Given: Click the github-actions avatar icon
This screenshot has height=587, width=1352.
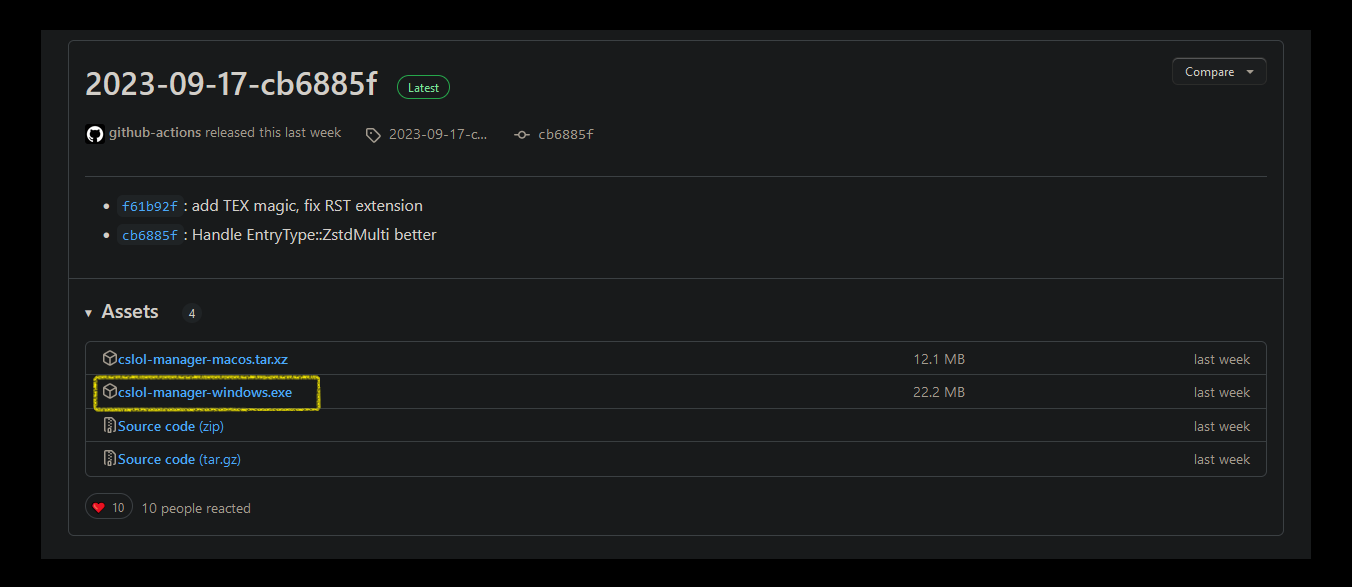Looking at the screenshot, I should point(94,132).
